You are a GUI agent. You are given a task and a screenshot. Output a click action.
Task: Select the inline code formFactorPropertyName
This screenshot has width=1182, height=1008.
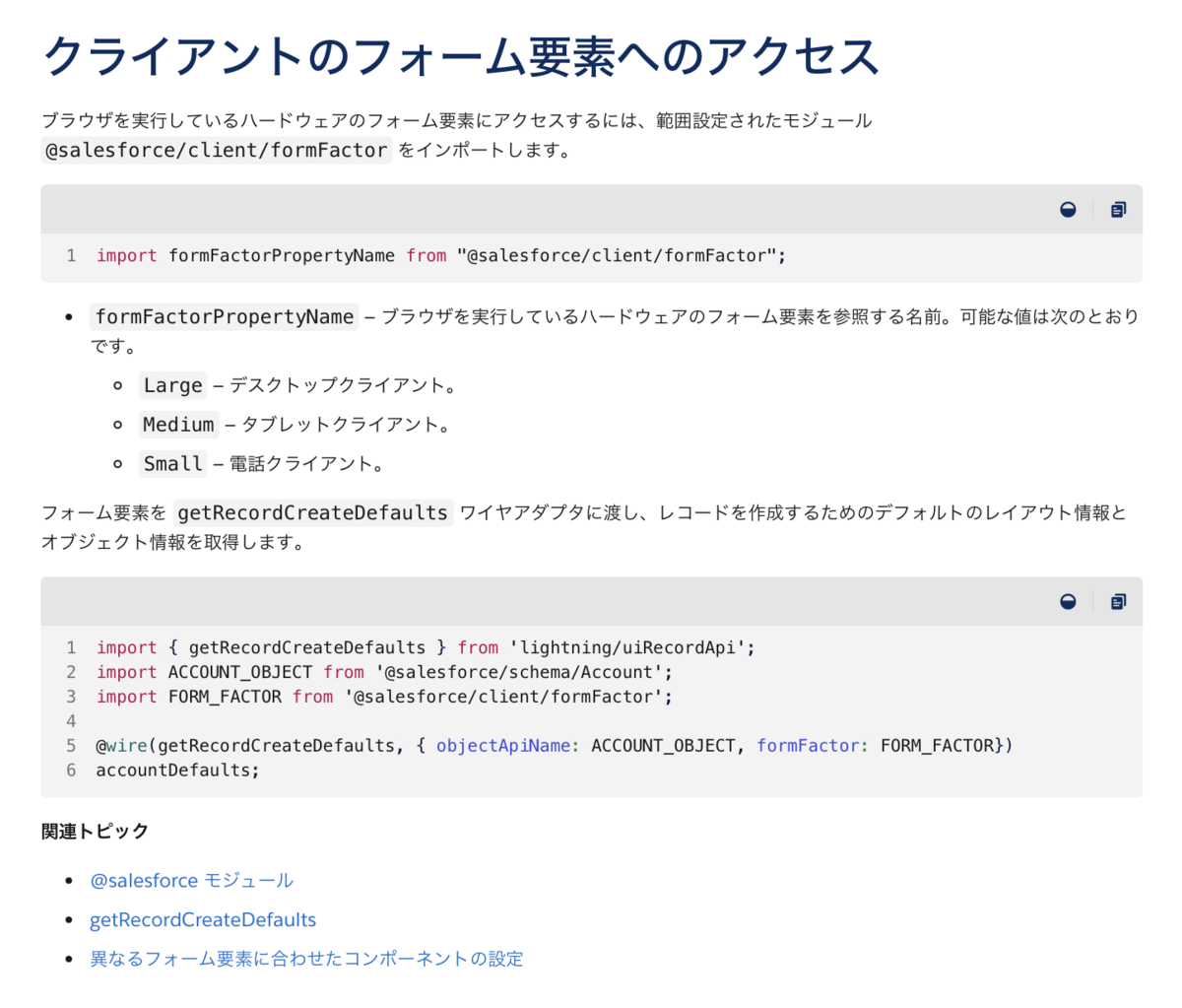[x=223, y=316]
